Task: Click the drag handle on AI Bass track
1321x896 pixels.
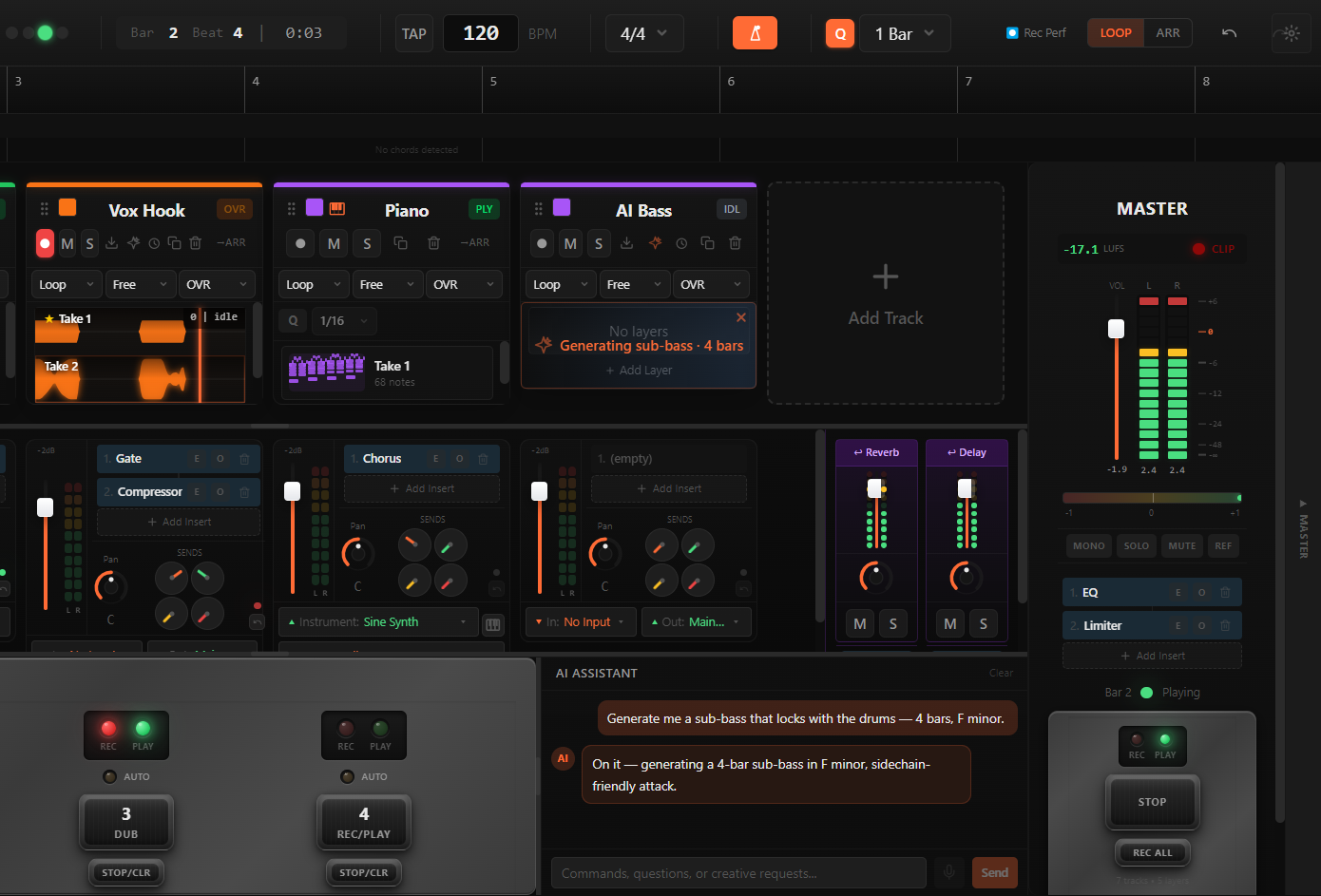Action: (x=539, y=209)
